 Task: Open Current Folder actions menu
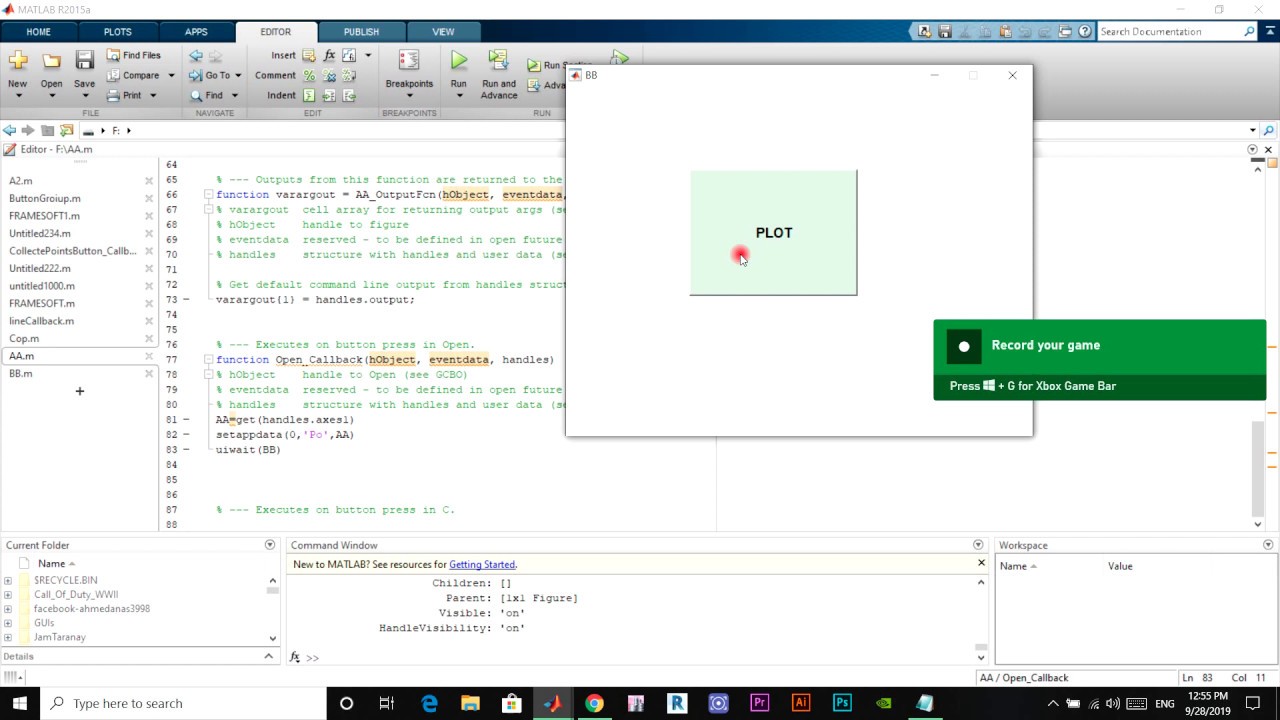pyautogui.click(x=269, y=545)
